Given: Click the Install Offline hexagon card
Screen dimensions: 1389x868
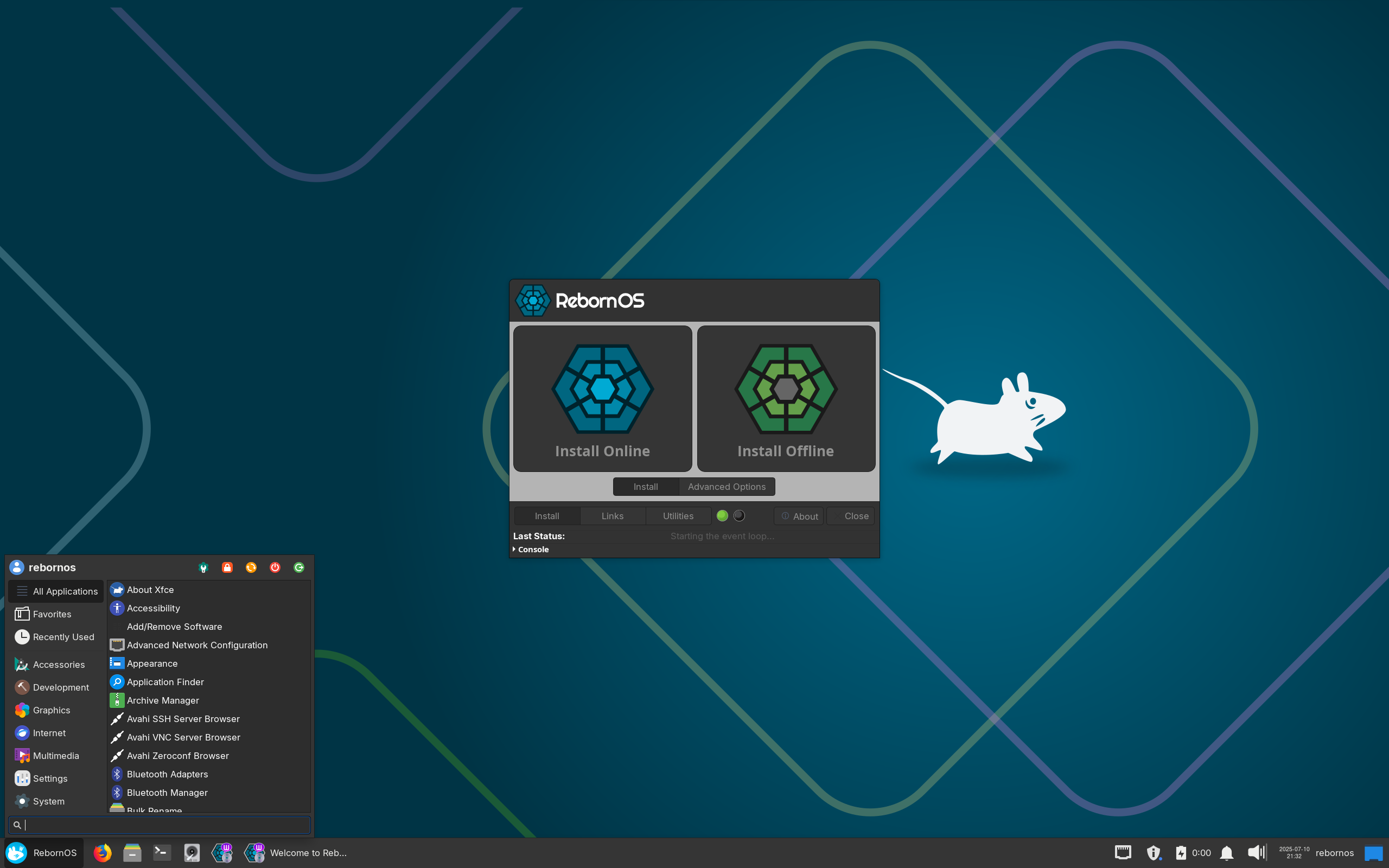Looking at the screenshot, I should point(786,398).
